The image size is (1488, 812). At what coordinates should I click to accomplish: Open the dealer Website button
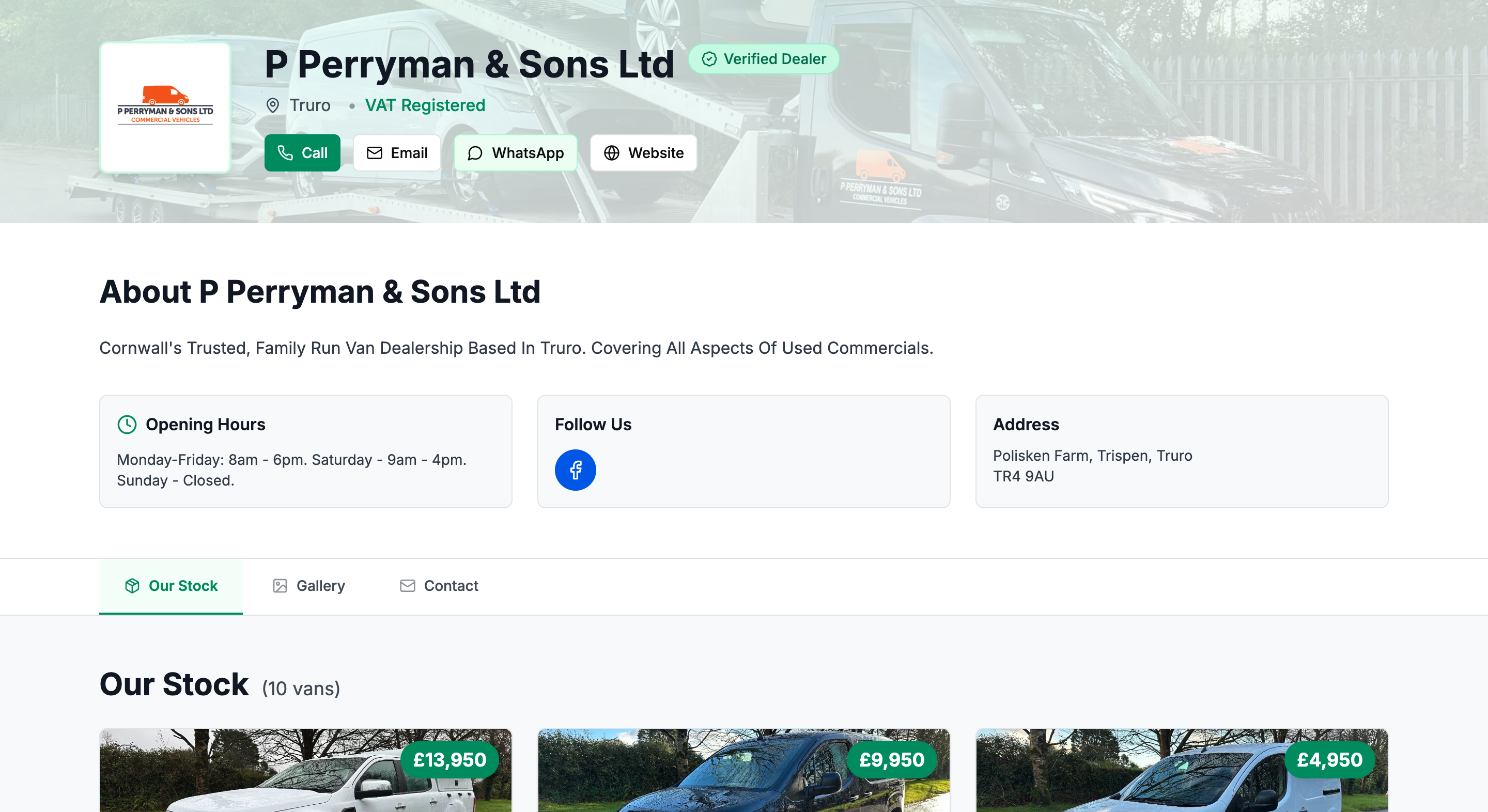click(643, 153)
